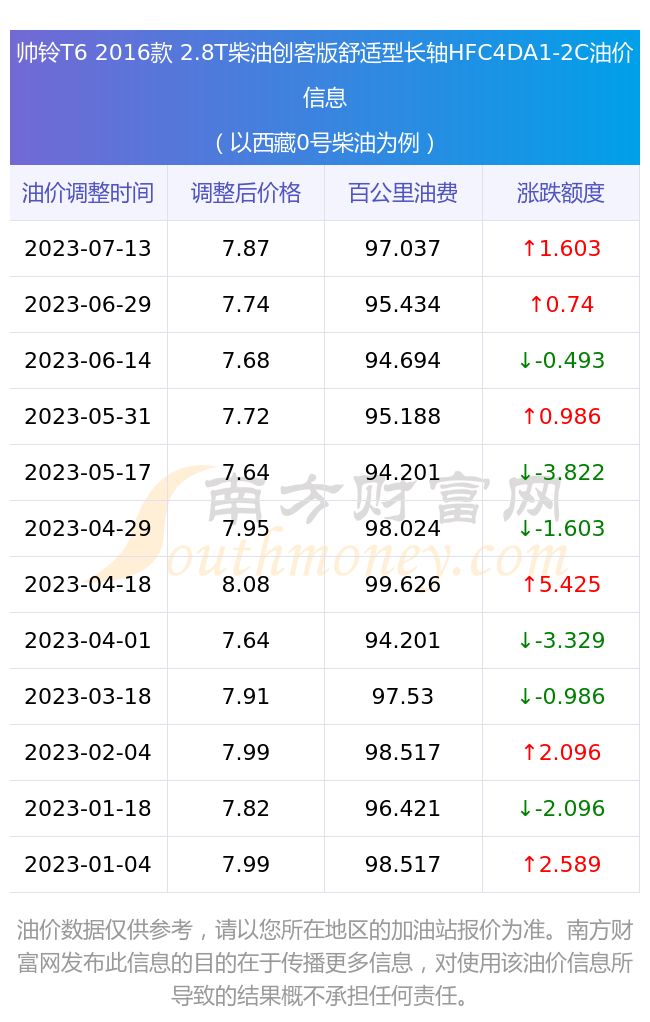
Task: Select the date cell 2023-01-04
Action: point(88,865)
